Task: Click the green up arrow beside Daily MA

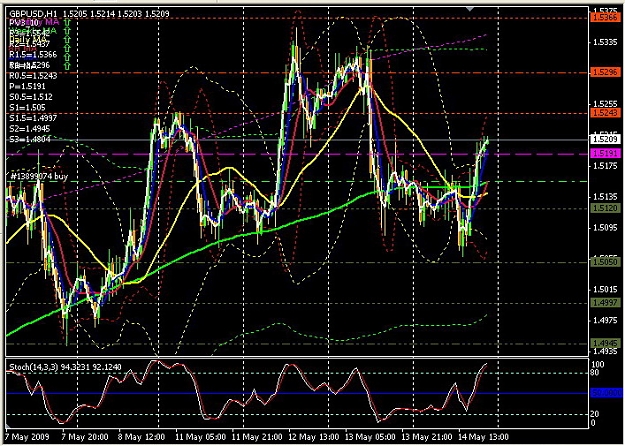Action: 67,39
